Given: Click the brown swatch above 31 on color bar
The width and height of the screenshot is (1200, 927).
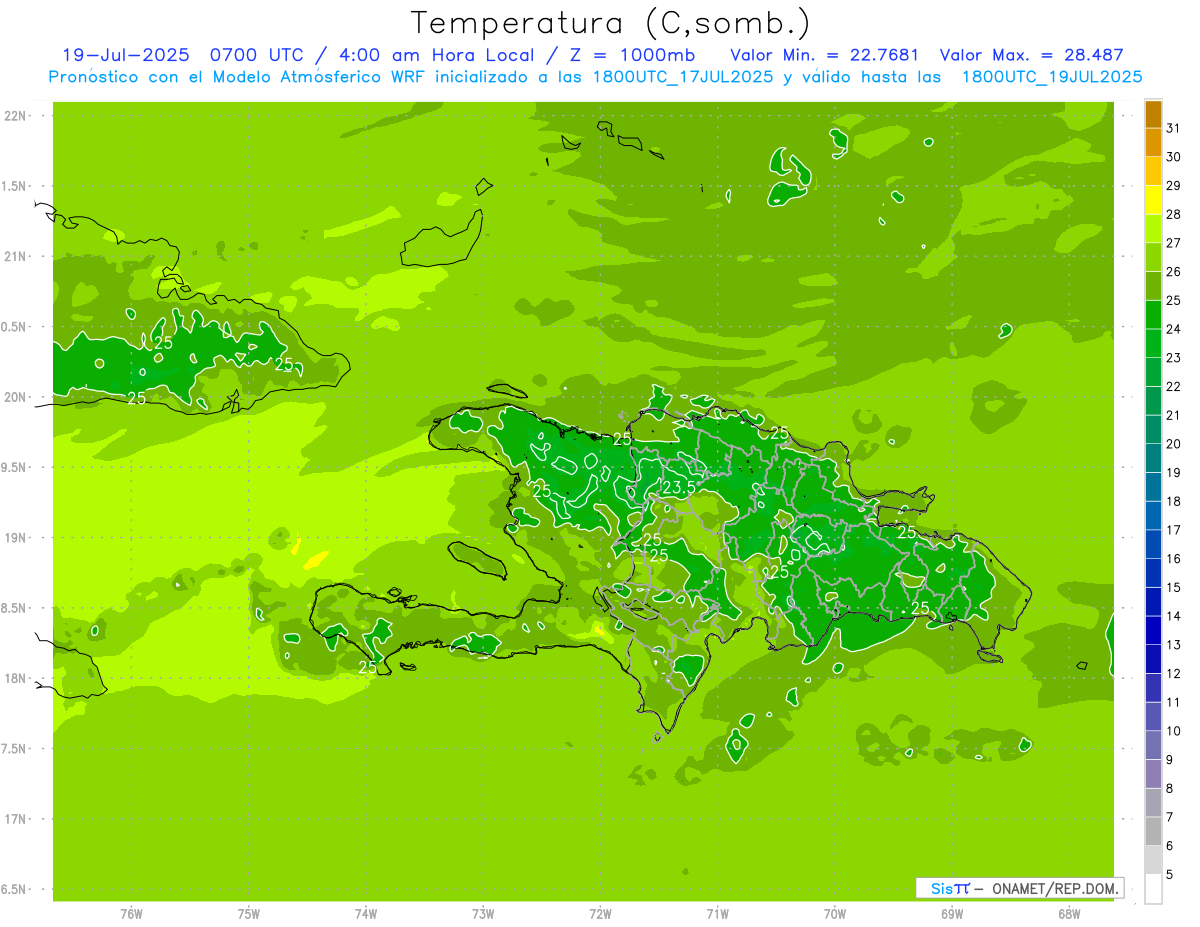Looking at the screenshot, I should pyautogui.click(x=1153, y=113).
